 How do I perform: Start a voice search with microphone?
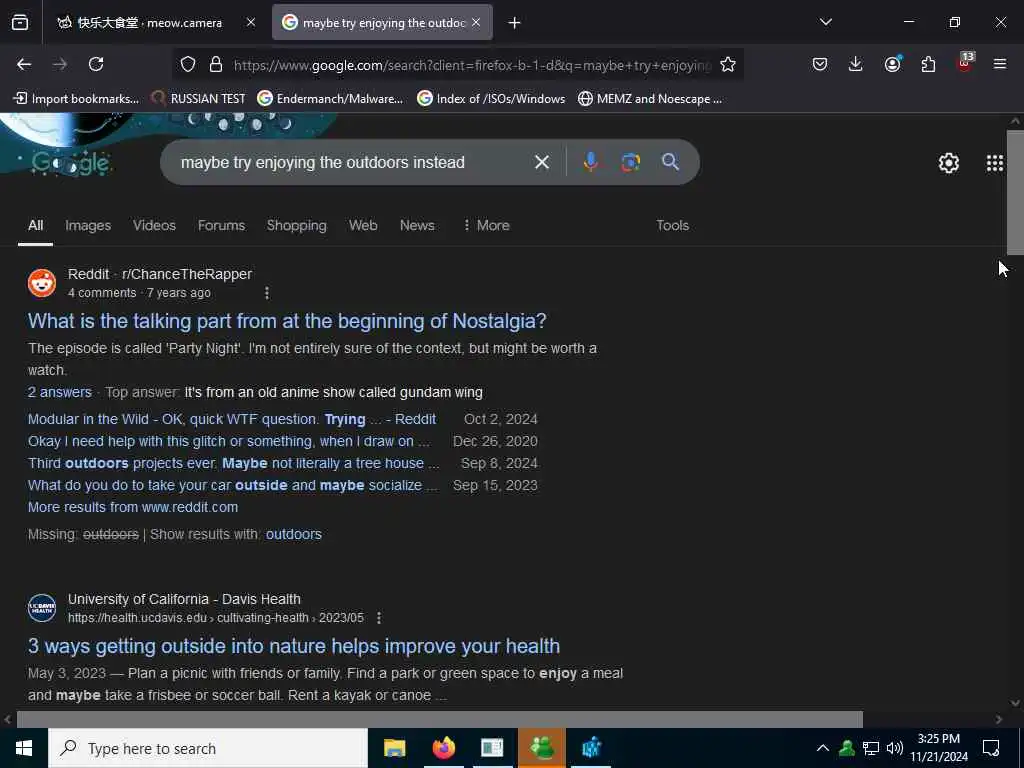590,162
